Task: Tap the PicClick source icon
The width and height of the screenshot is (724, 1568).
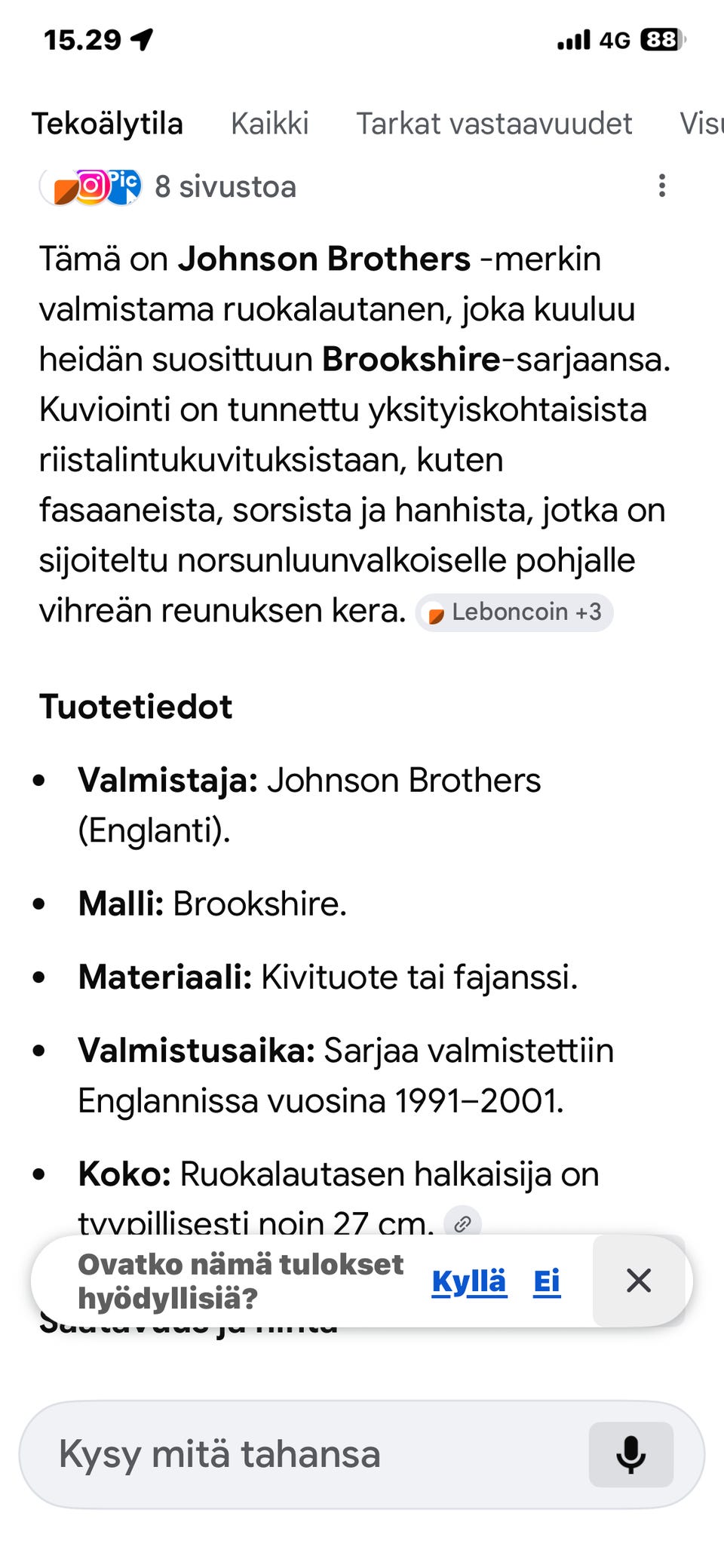Action: coord(123,186)
